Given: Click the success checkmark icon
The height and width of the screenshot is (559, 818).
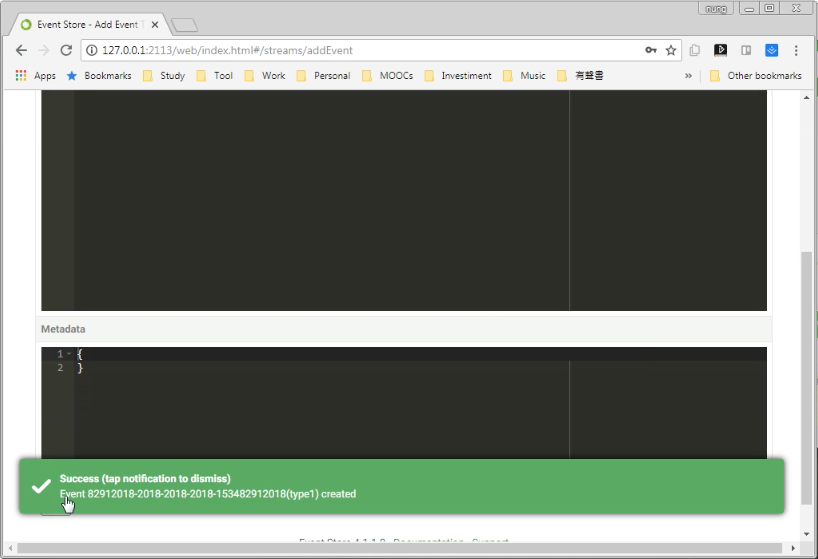Looking at the screenshot, I should click(x=41, y=486).
